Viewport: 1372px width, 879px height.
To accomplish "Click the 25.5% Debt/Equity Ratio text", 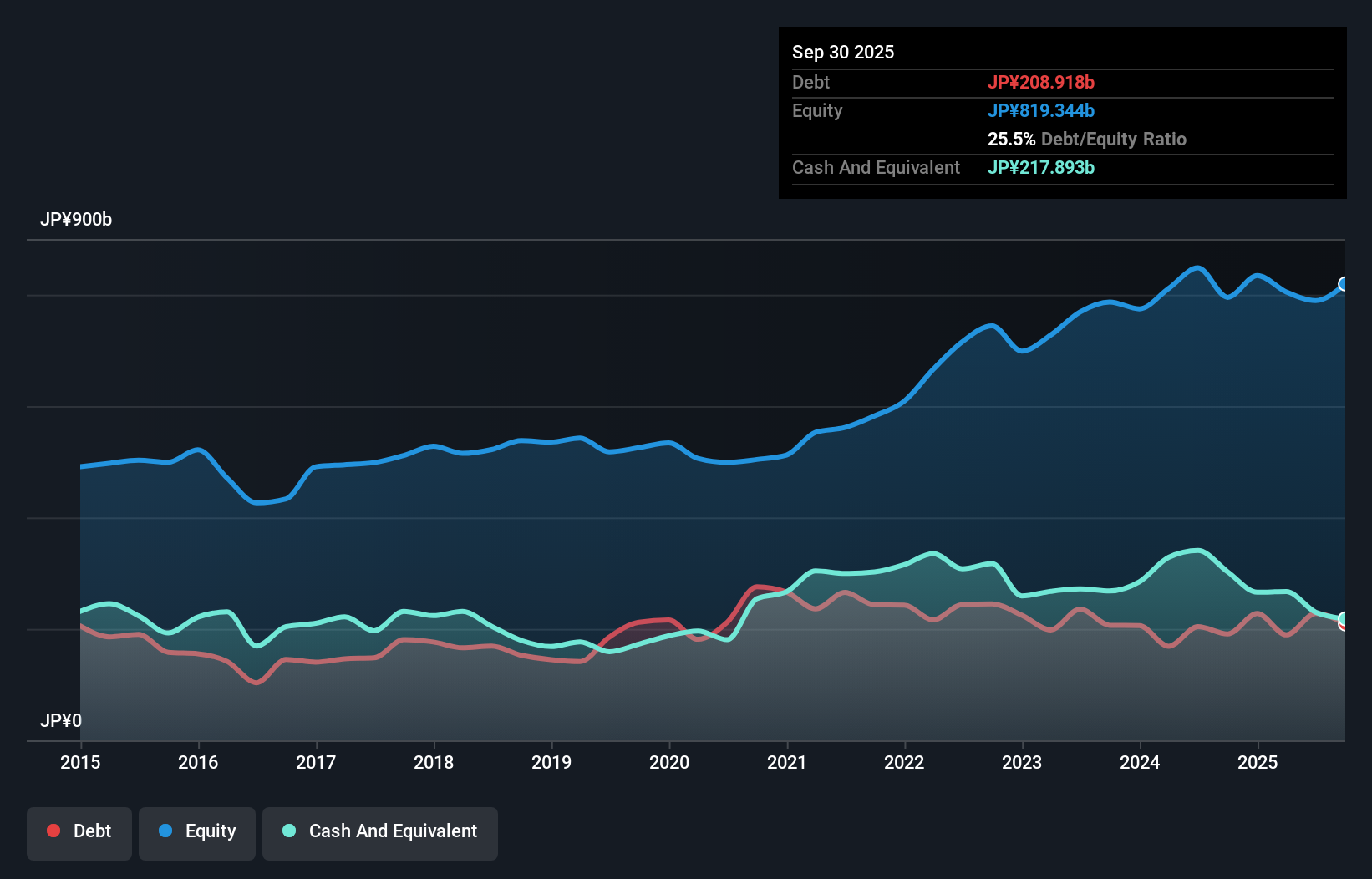I will coord(1087,139).
